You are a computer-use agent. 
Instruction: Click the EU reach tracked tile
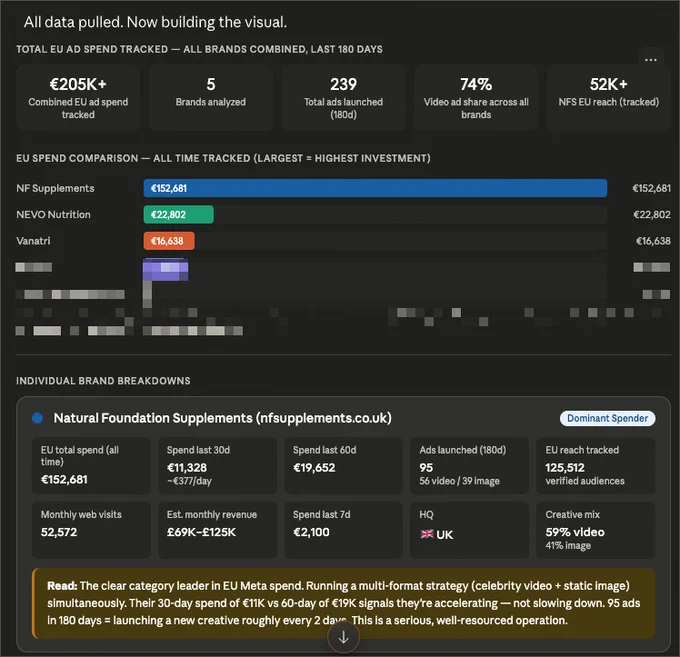pos(596,466)
